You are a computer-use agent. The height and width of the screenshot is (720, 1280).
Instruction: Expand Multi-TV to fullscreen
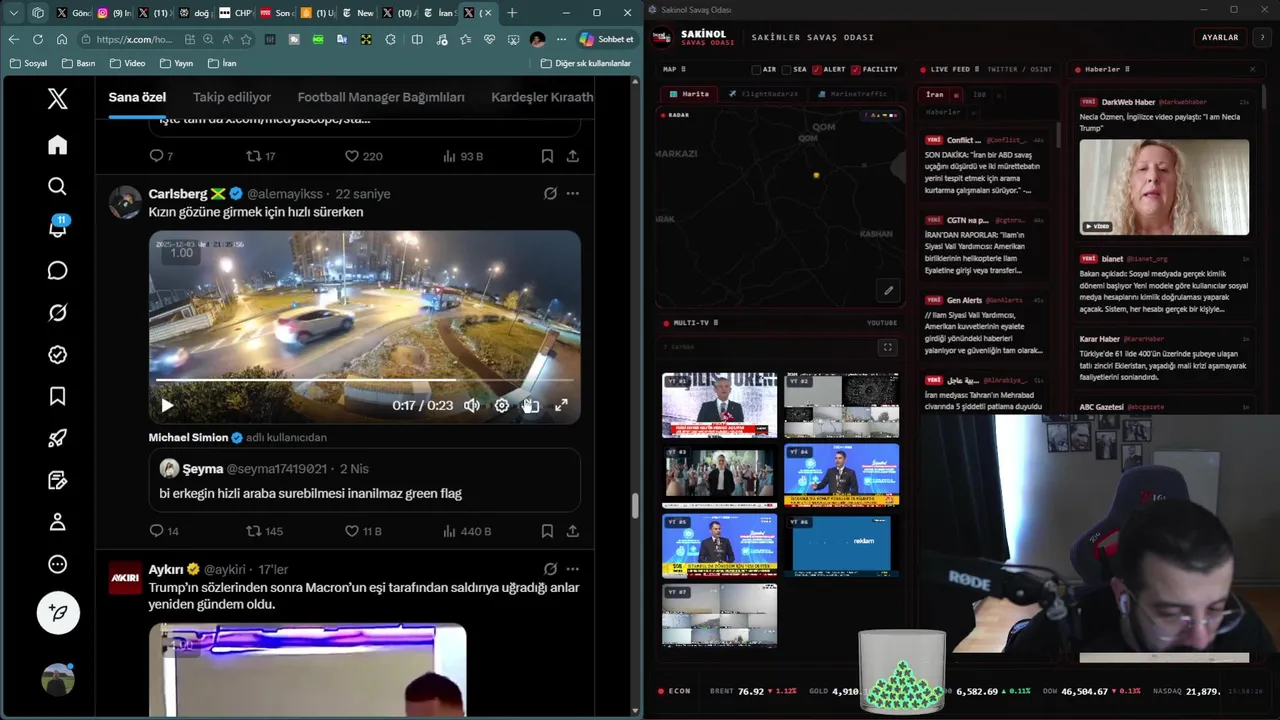[887, 347]
